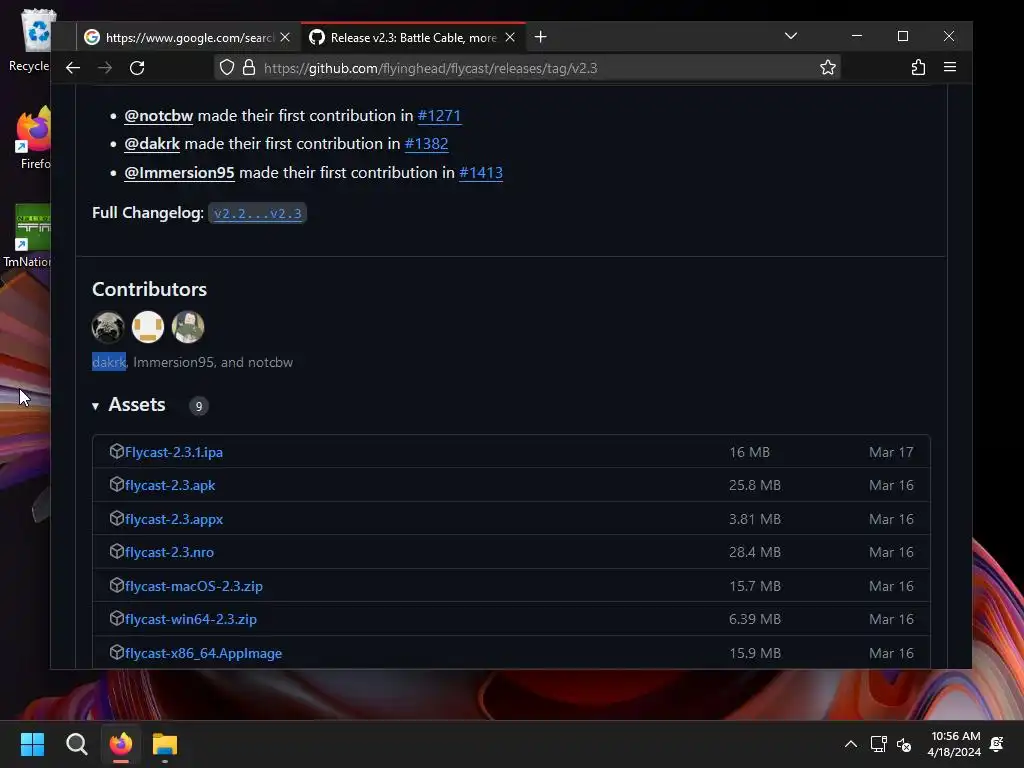
Task: Open the notifications bell icon
Action: pos(997,744)
